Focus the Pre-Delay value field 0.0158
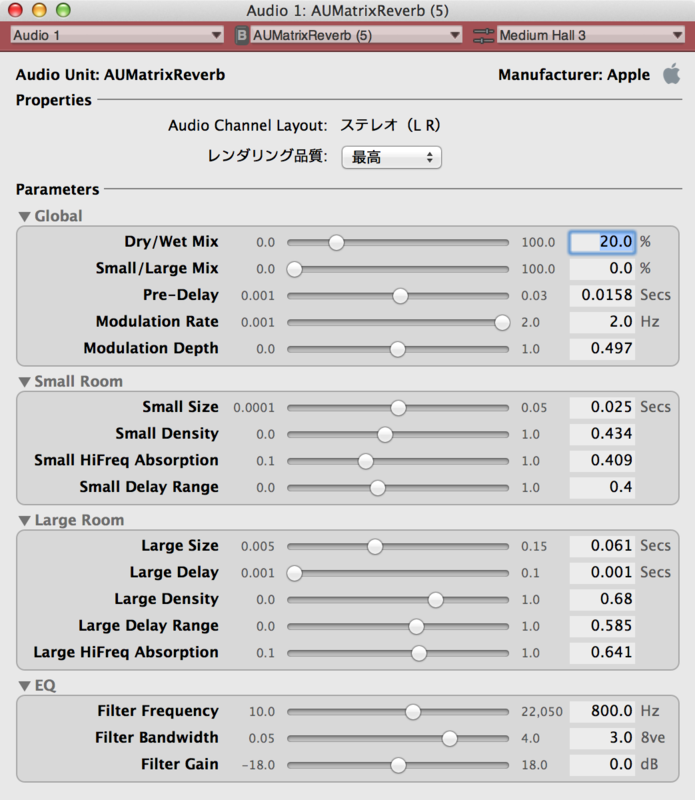This screenshot has height=800, width=695. pos(602,295)
